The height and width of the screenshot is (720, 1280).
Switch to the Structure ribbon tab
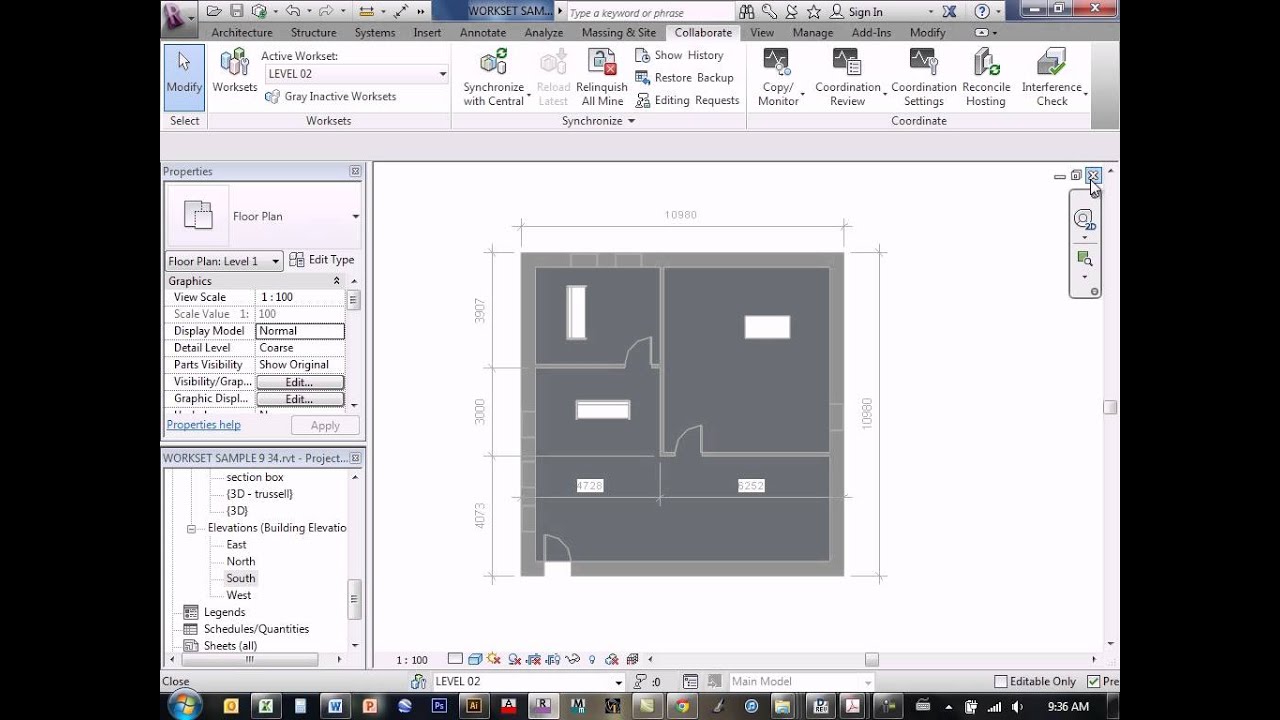tap(313, 32)
